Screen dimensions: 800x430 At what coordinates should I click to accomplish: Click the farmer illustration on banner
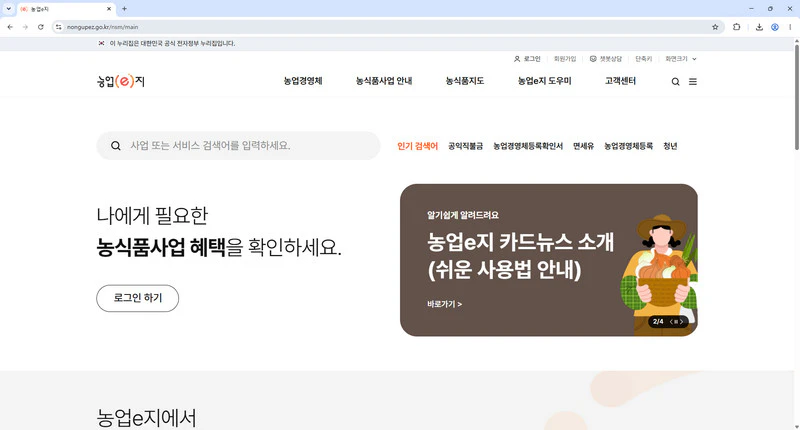pos(659,274)
